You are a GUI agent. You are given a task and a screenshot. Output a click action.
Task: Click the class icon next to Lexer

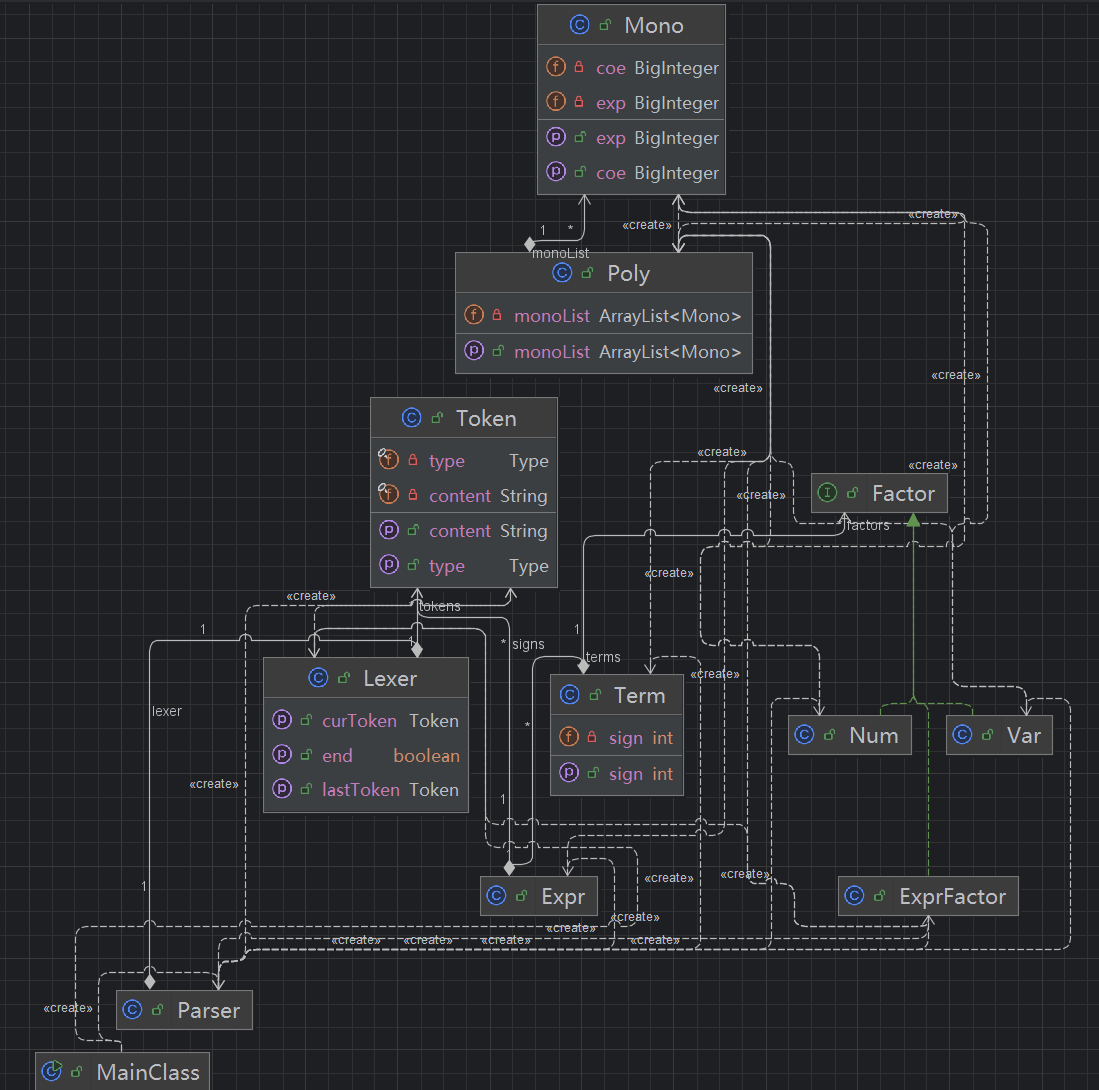(318, 678)
